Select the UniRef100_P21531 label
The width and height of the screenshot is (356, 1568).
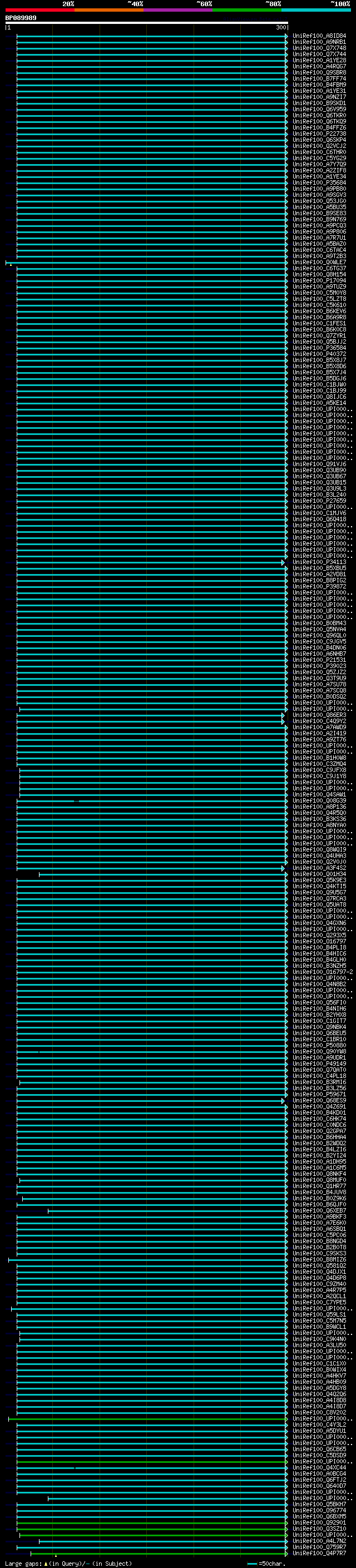(319, 660)
